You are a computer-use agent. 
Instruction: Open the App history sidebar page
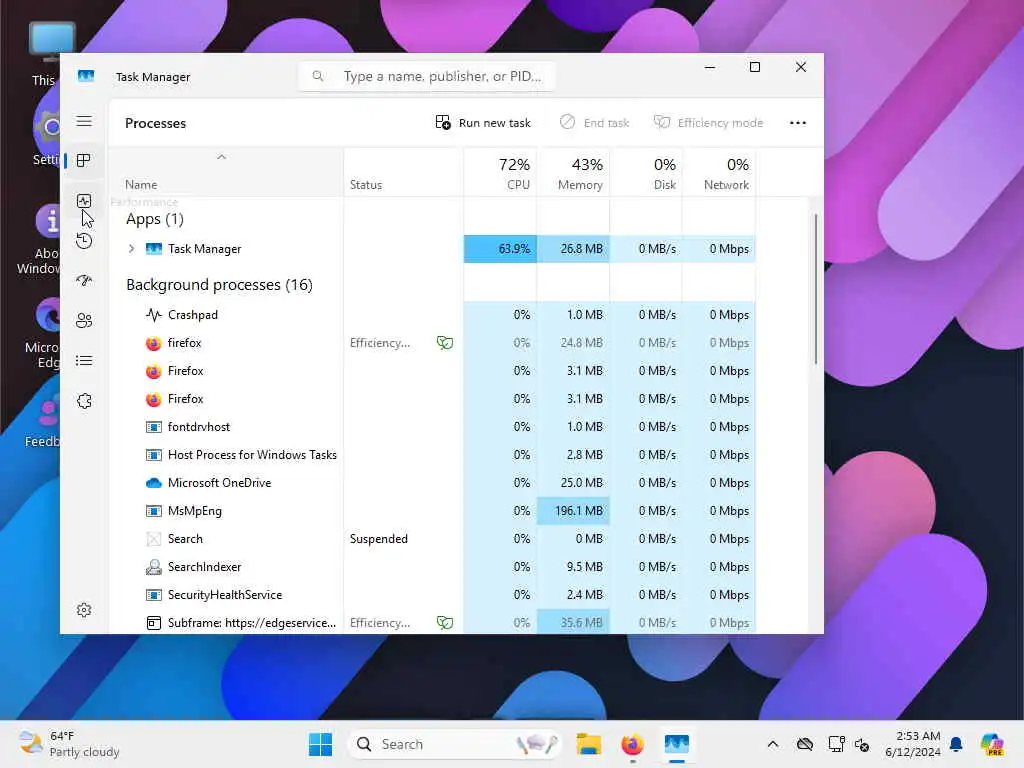coord(84,241)
